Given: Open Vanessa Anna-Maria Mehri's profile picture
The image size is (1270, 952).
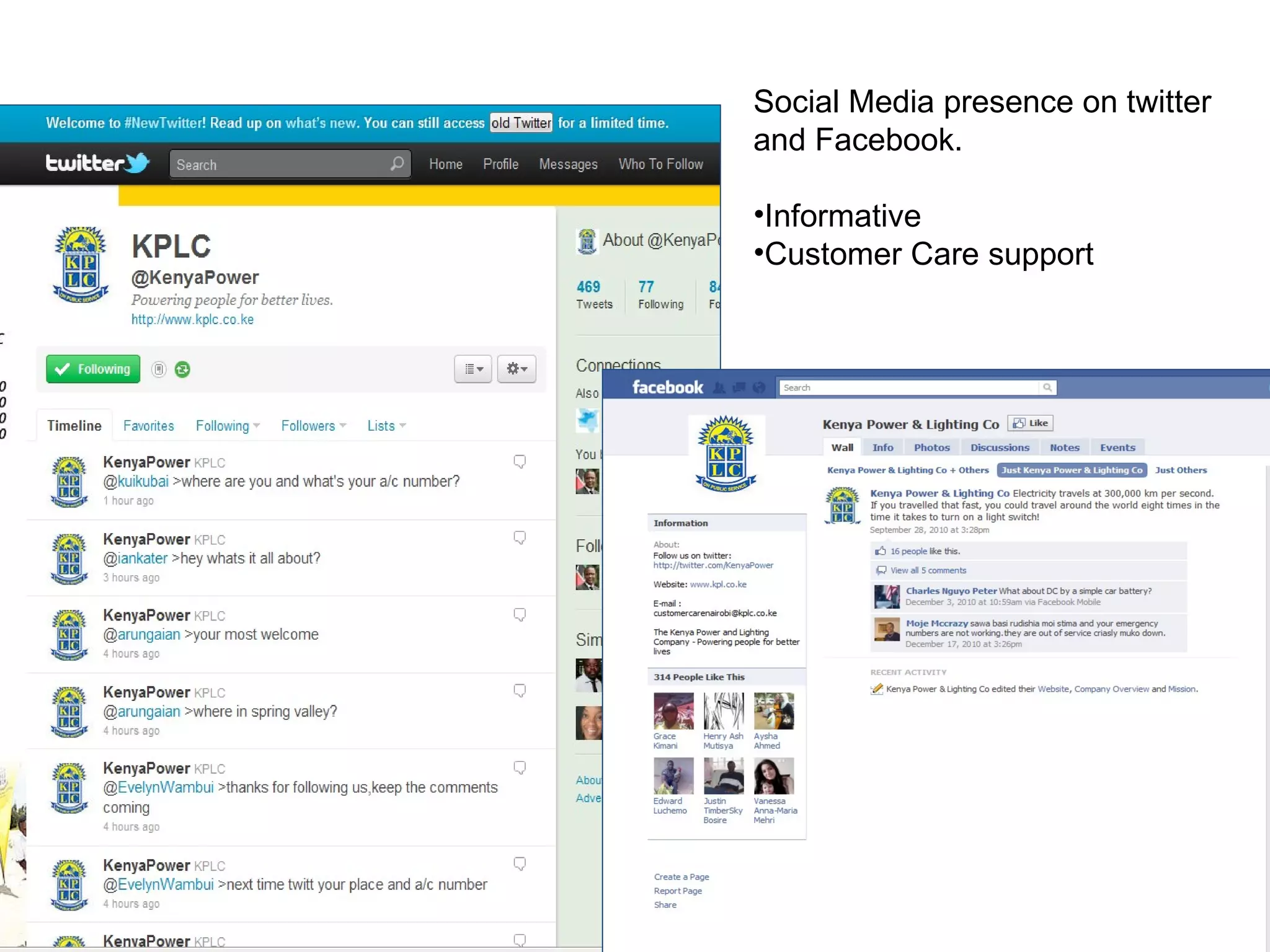Looking at the screenshot, I should pos(774,776).
